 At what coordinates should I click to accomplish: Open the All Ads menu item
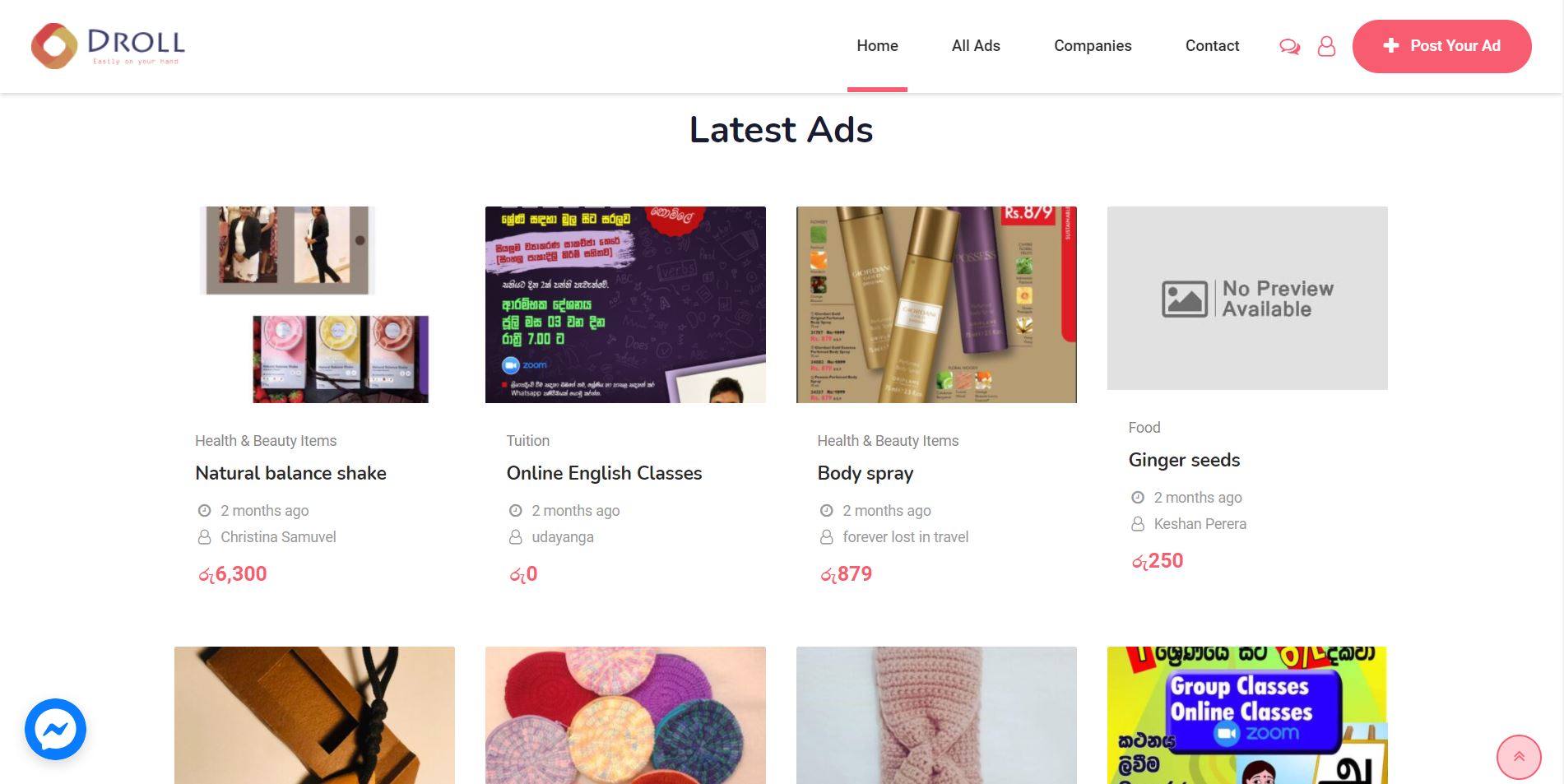click(976, 46)
